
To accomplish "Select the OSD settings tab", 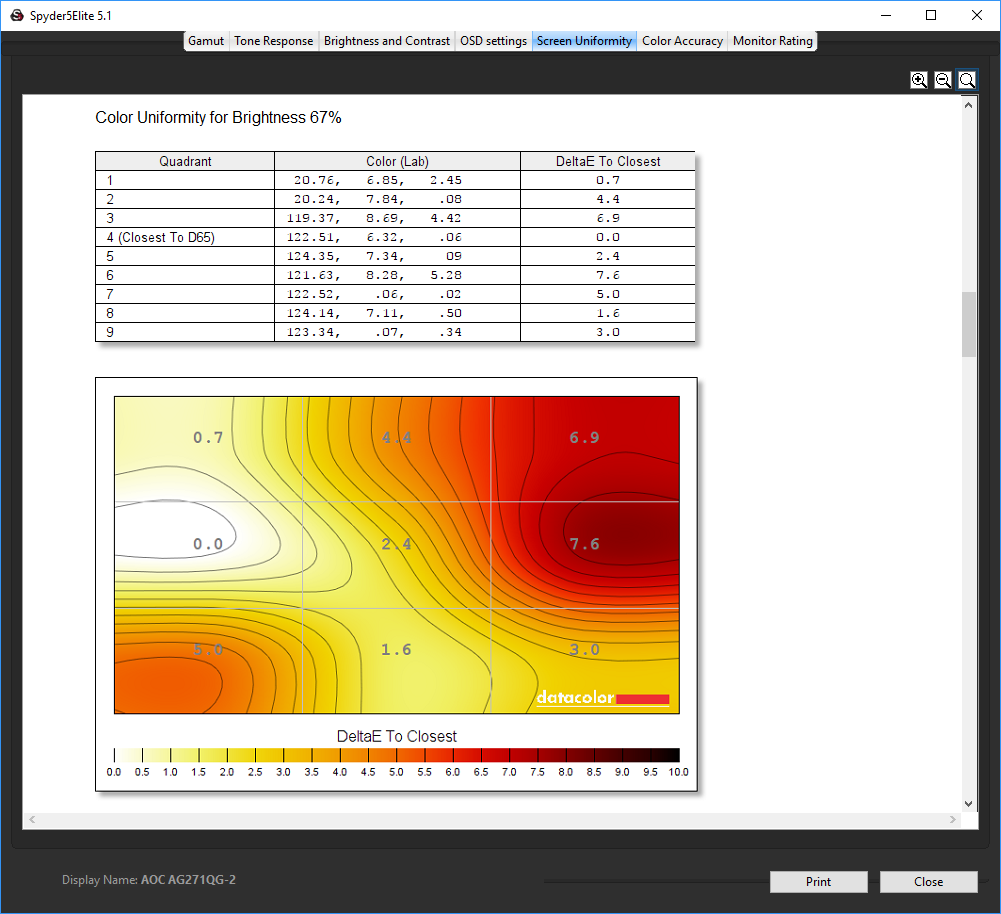I will coord(493,41).
